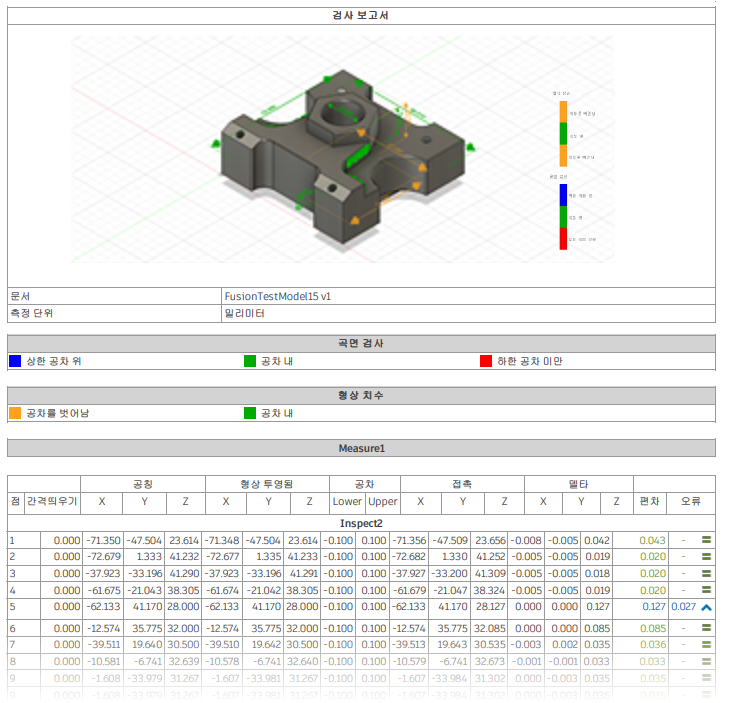Click the nominal X value -71.350
This screenshot has width=732, height=703.
[103, 541]
